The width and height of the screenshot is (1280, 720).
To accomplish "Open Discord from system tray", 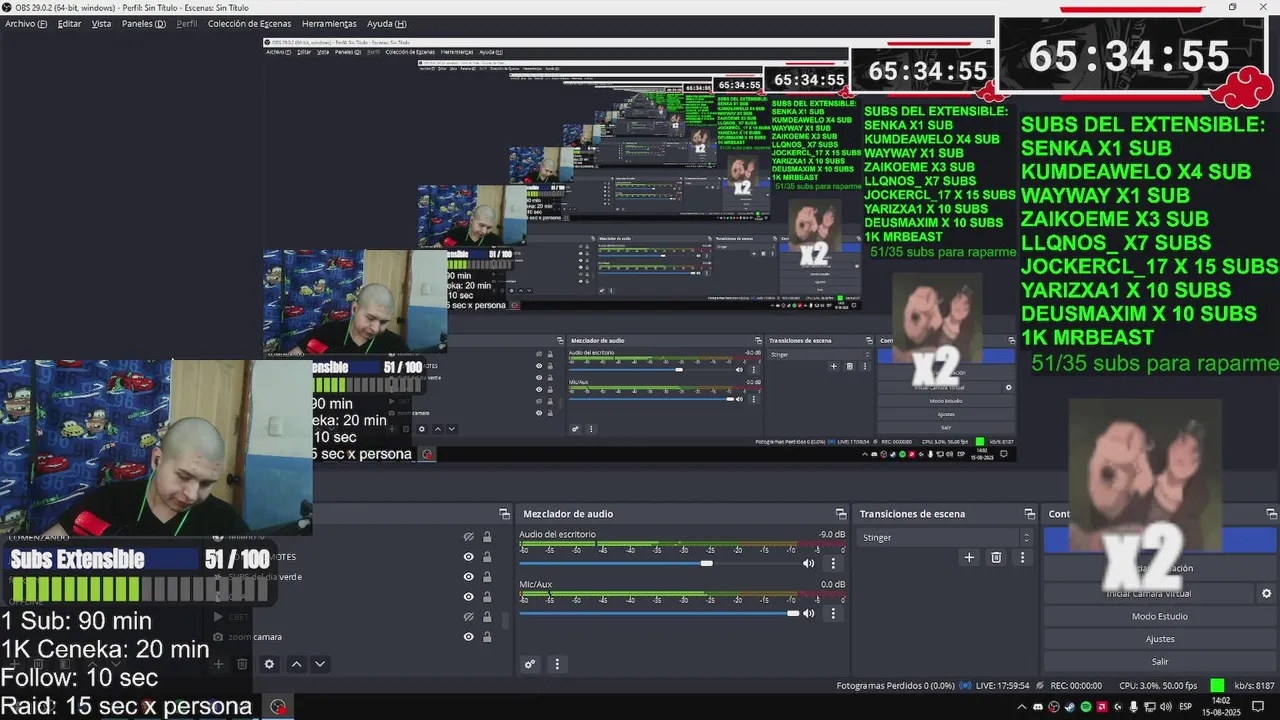I will tap(1037, 707).
